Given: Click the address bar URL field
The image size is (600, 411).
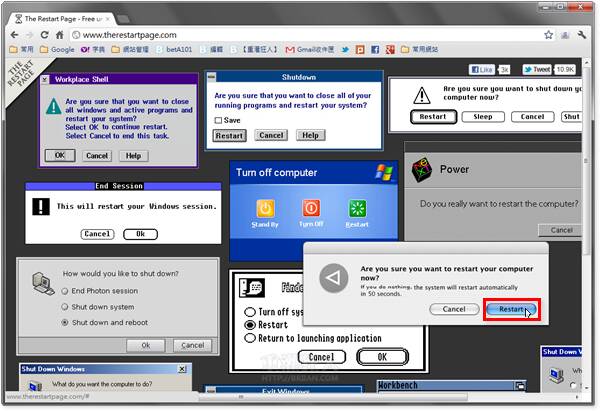Looking at the screenshot, I should (306, 35).
